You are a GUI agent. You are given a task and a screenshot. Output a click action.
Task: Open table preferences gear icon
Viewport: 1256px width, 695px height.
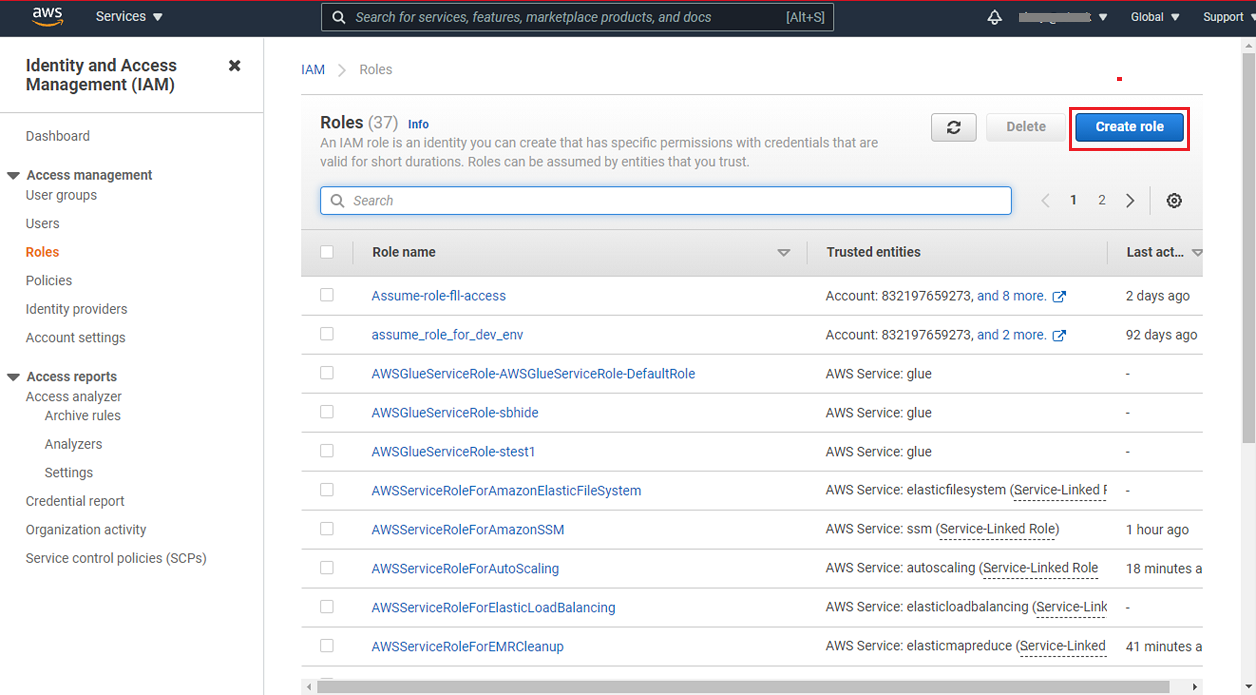[1174, 201]
